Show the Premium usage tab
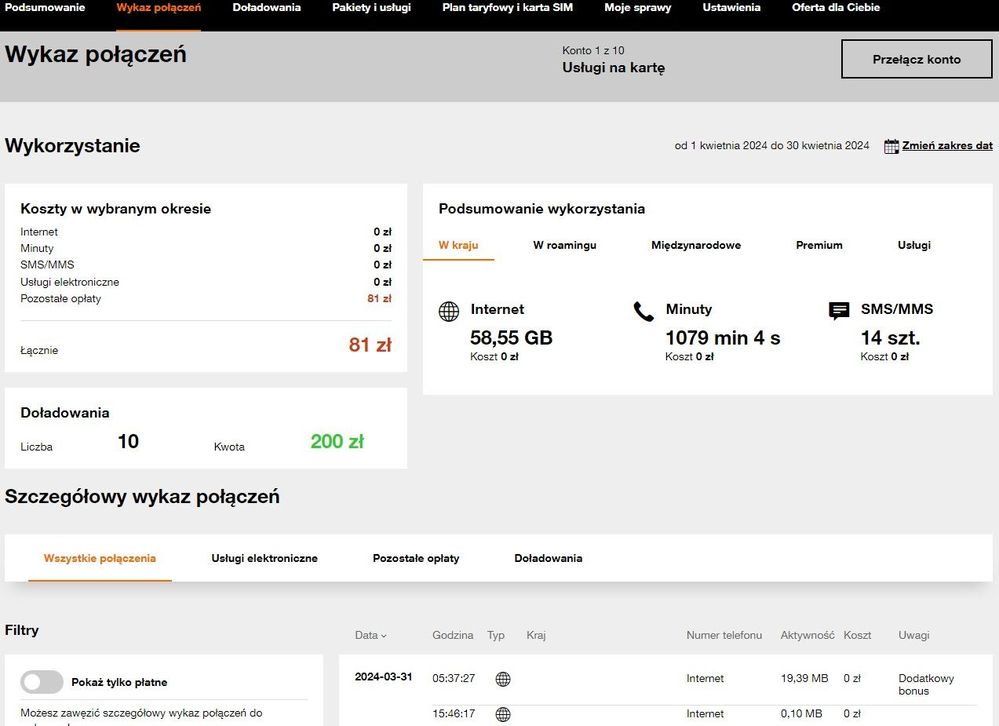 [x=819, y=245]
